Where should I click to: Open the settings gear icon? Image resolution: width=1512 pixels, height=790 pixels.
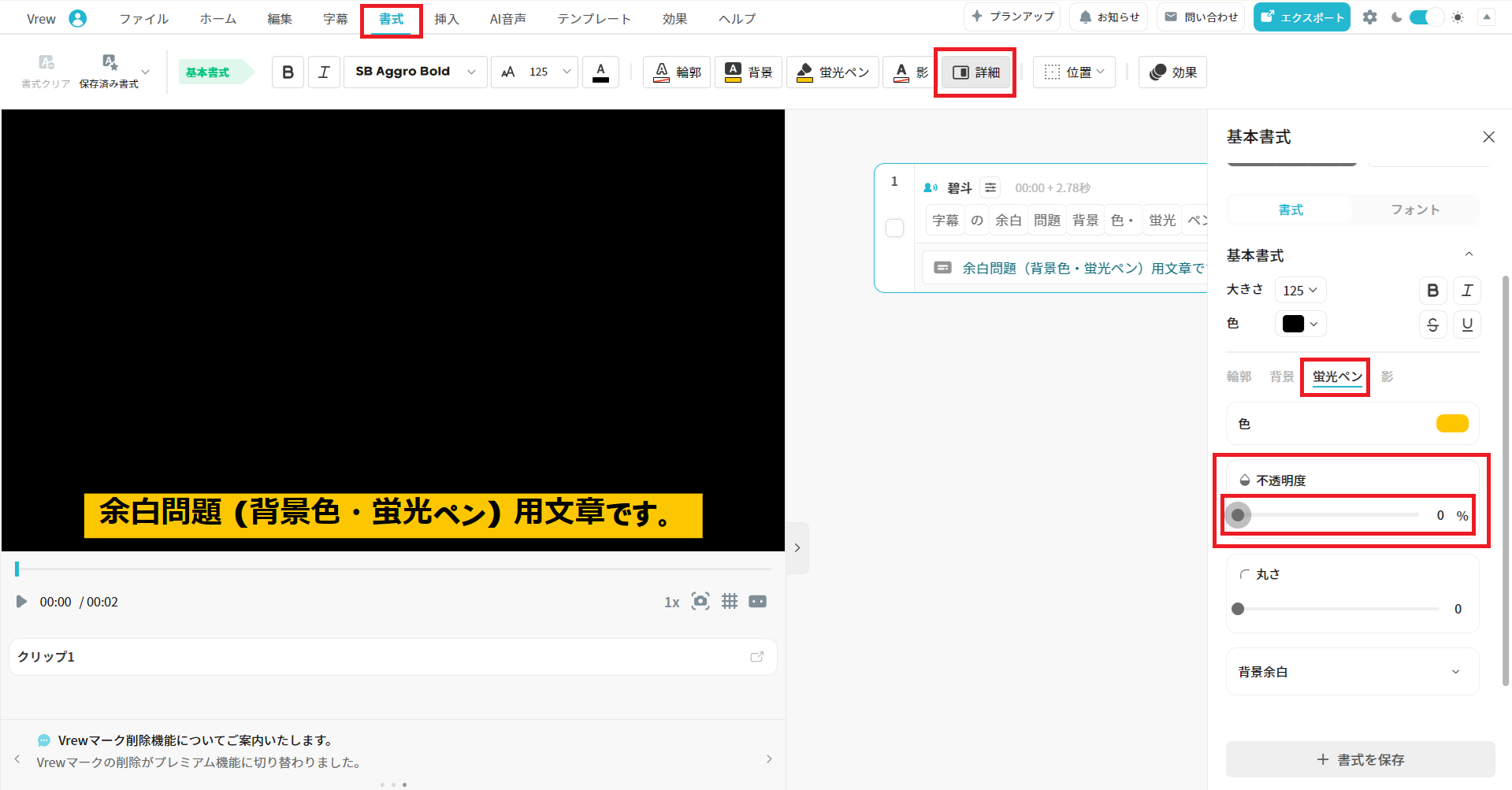pos(1370,17)
